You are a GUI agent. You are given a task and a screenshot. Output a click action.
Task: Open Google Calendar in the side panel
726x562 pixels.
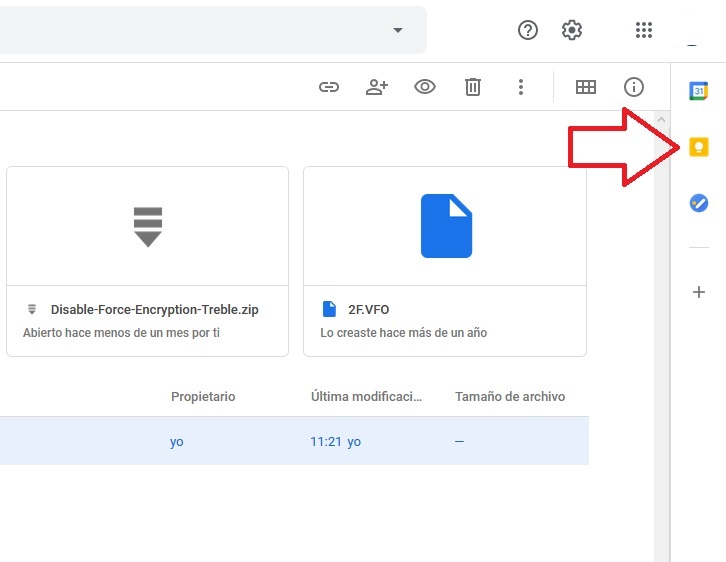[x=699, y=91]
